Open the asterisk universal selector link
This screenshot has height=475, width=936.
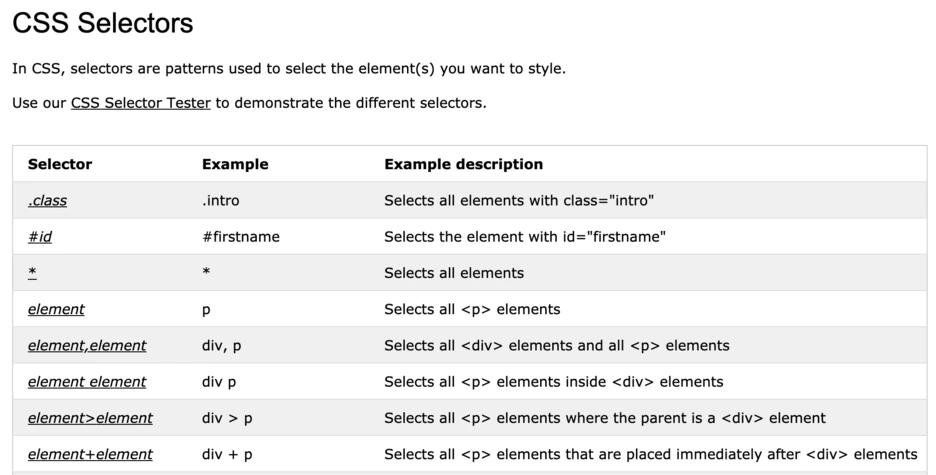pos(32,273)
